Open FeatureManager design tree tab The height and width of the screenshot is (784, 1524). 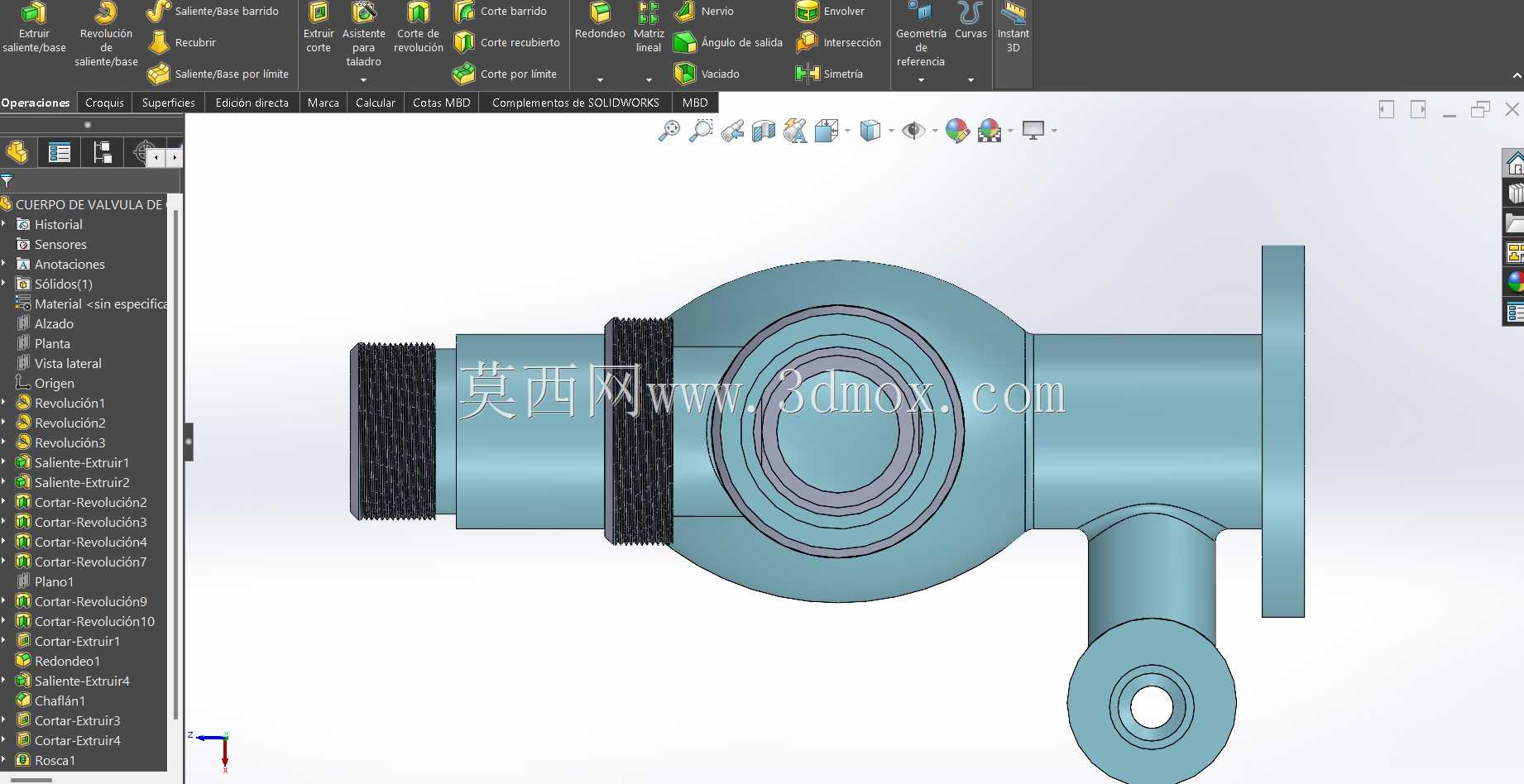click(x=17, y=153)
